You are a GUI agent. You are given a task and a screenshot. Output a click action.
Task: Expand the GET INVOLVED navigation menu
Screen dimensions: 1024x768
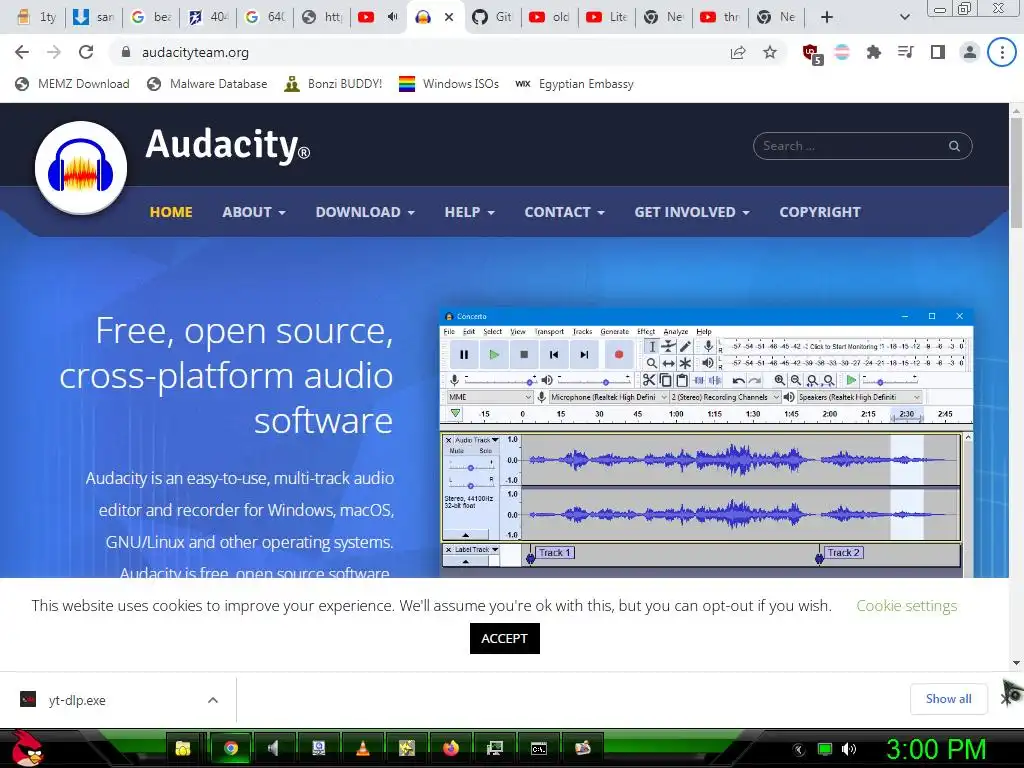coord(692,212)
